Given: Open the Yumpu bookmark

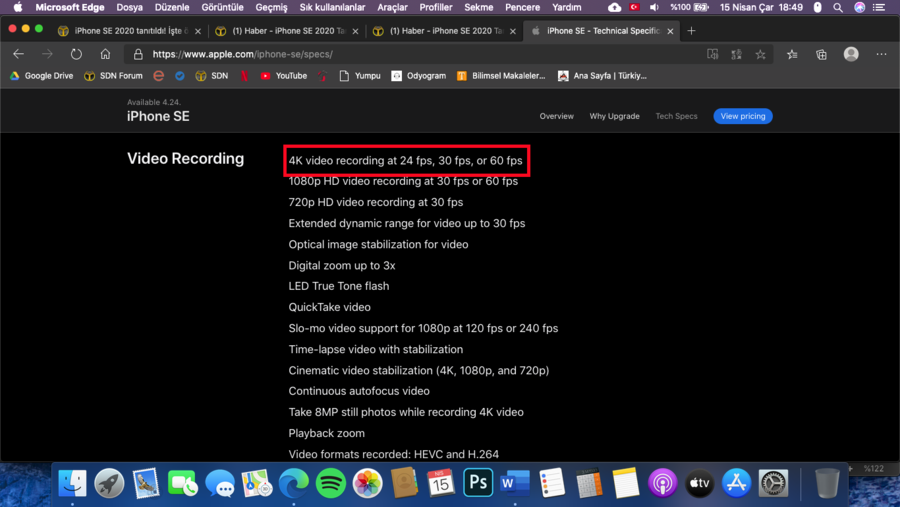Looking at the screenshot, I should pos(360,76).
